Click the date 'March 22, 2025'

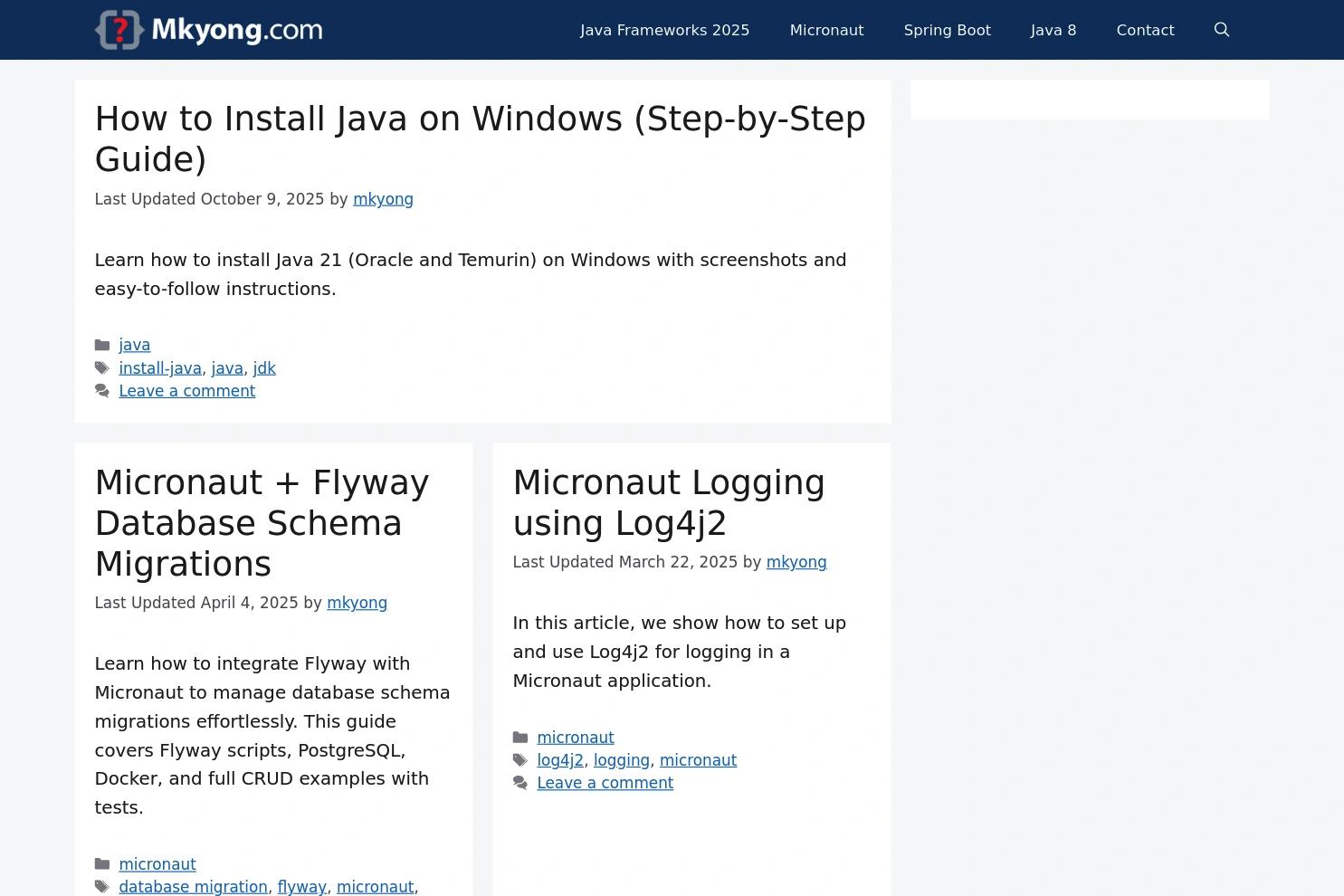tap(678, 562)
